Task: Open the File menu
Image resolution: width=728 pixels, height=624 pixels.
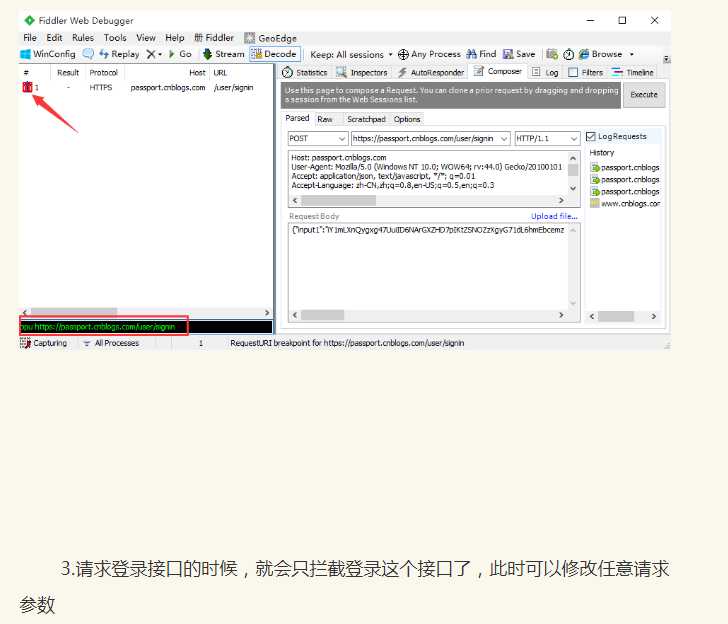Action: [30, 38]
